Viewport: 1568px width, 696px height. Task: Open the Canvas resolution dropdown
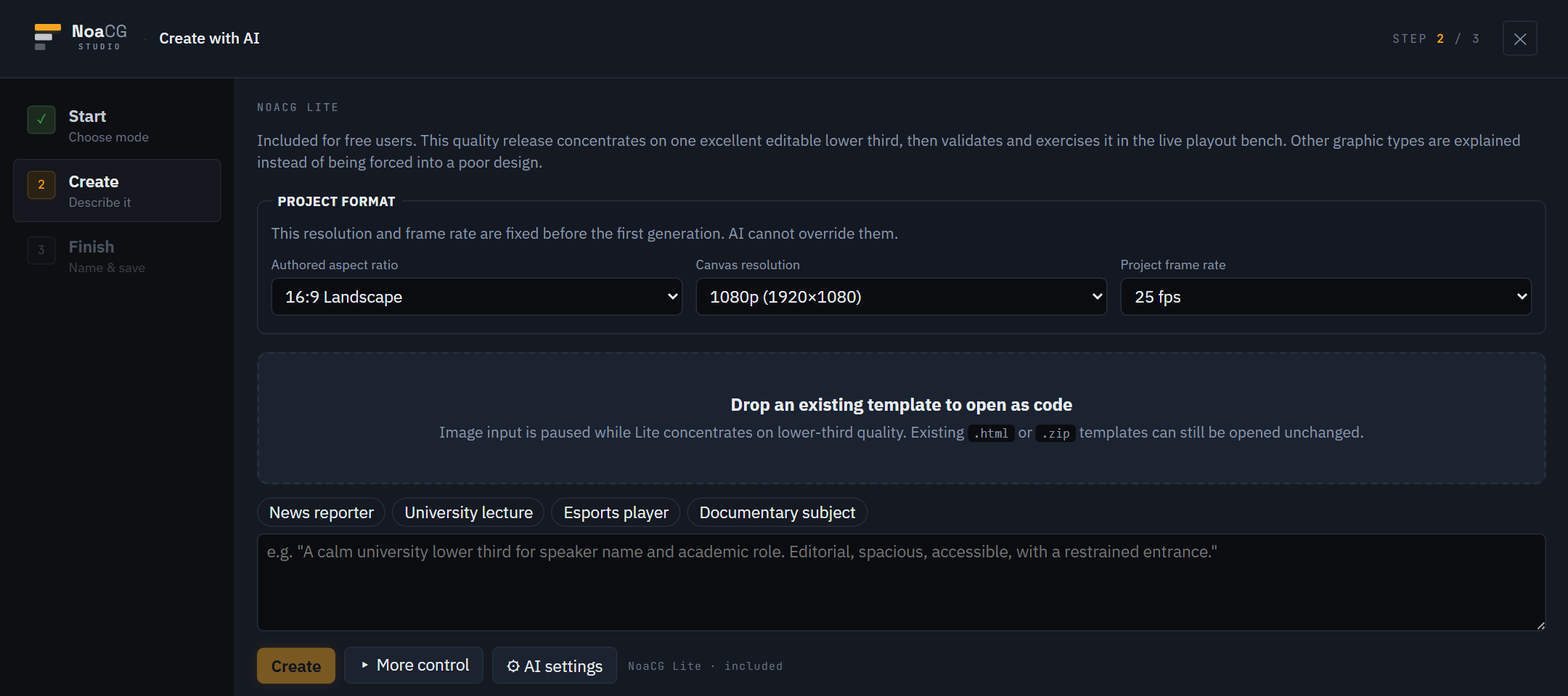coord(901,297)
